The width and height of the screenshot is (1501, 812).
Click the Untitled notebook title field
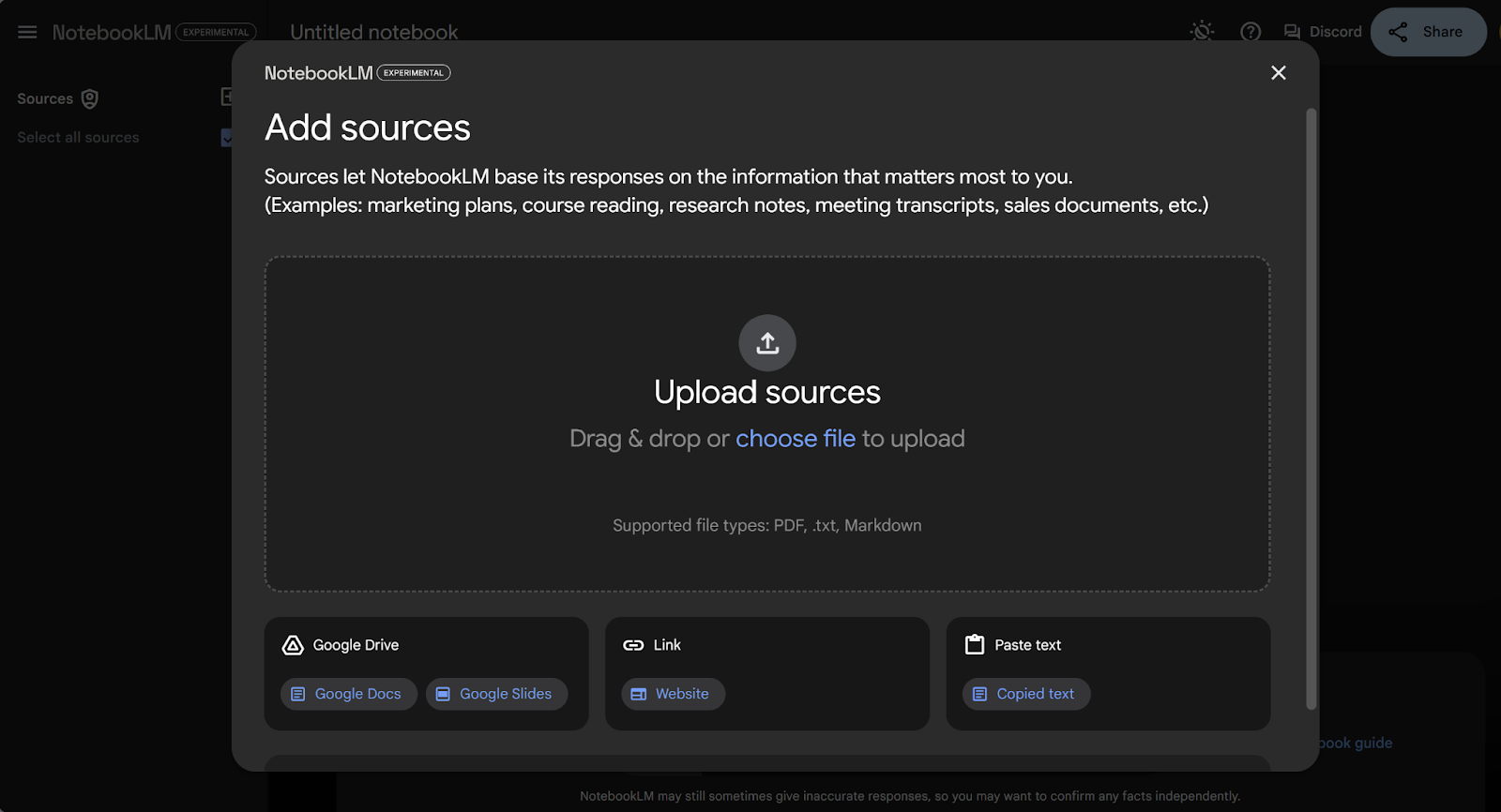(x=374, y=32)
